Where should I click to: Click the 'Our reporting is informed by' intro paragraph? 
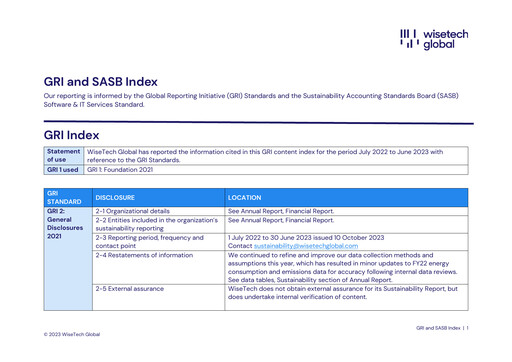pos(251,100)
